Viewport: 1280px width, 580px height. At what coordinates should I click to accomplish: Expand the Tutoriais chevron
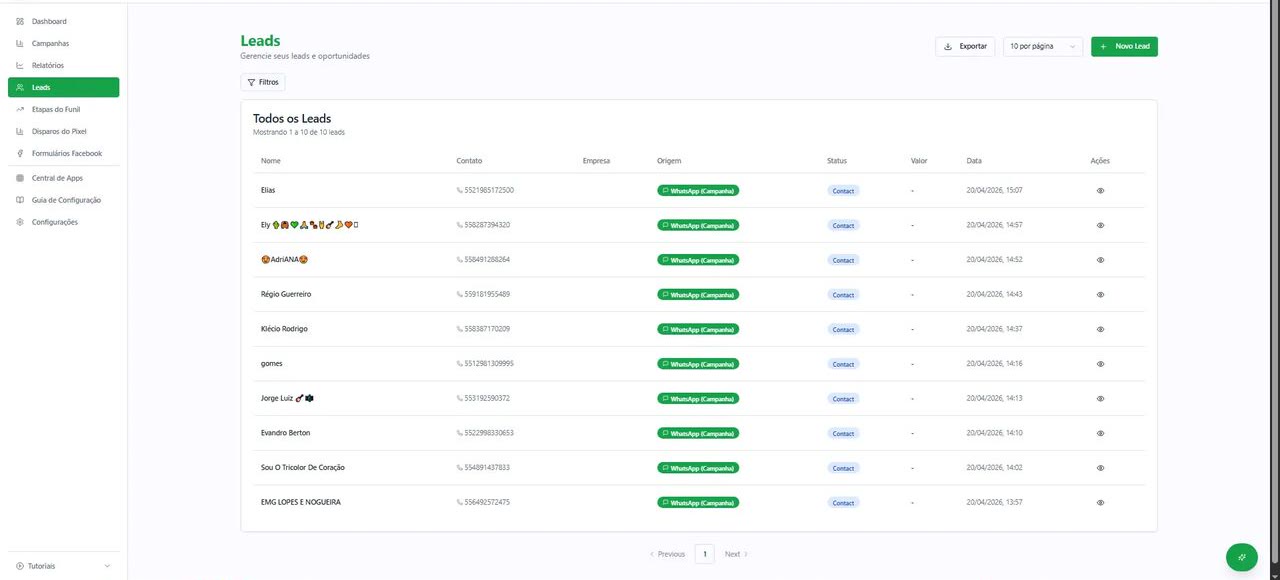pyautogui.click(x=107, y=566)
